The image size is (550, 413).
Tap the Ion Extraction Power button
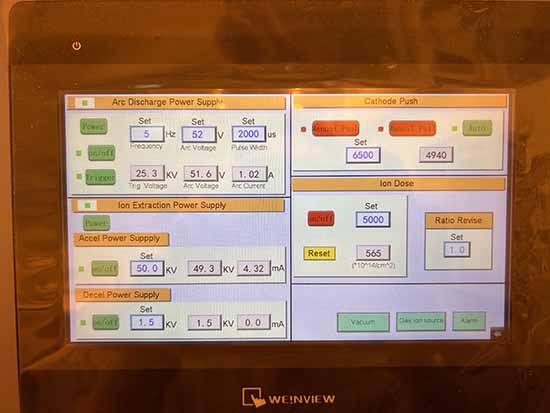click(x=96, y=223)
